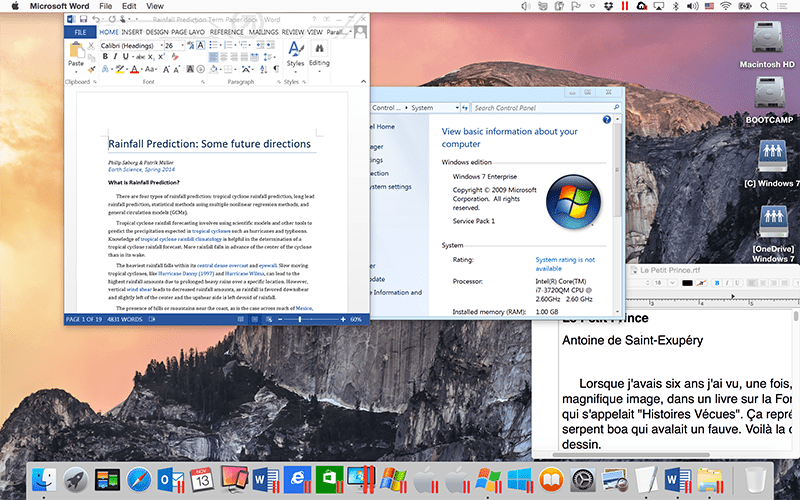Click the System breadcrumb in Control Panel address bar
Image resolution: width=800 pixels, height=500 pixels.
[422, 108]
